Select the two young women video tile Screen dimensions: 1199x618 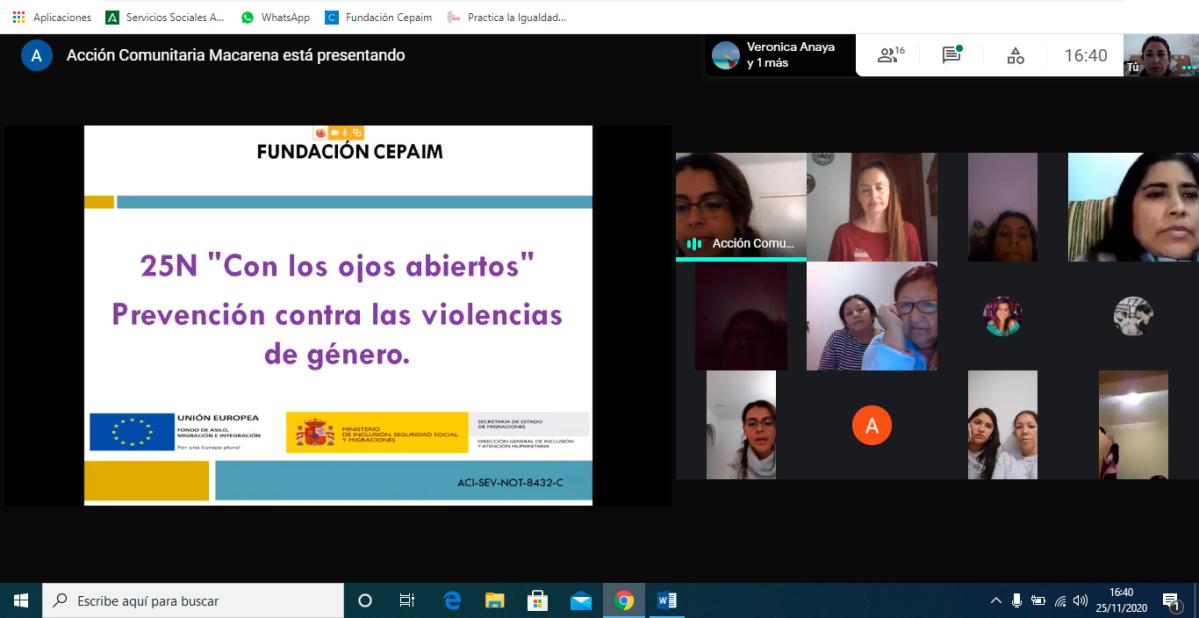(x=1002, y=425)
